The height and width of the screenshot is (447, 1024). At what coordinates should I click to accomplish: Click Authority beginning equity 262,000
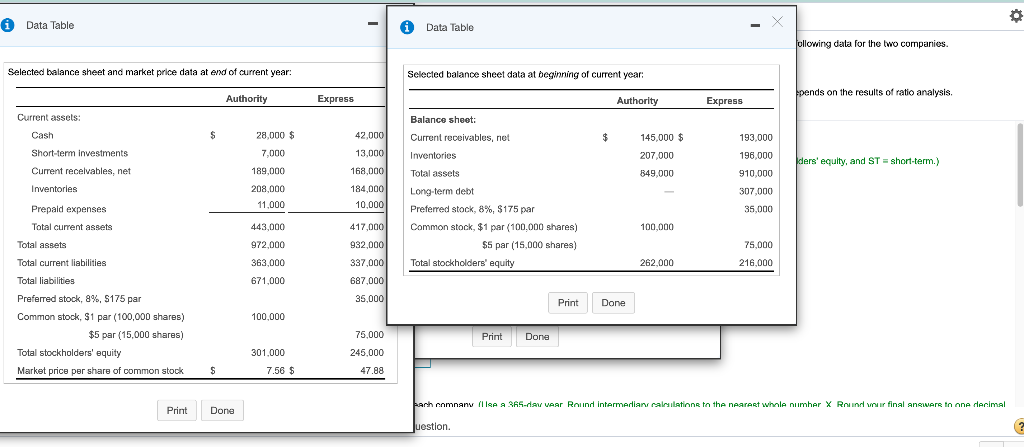click(x=656, y=263)
